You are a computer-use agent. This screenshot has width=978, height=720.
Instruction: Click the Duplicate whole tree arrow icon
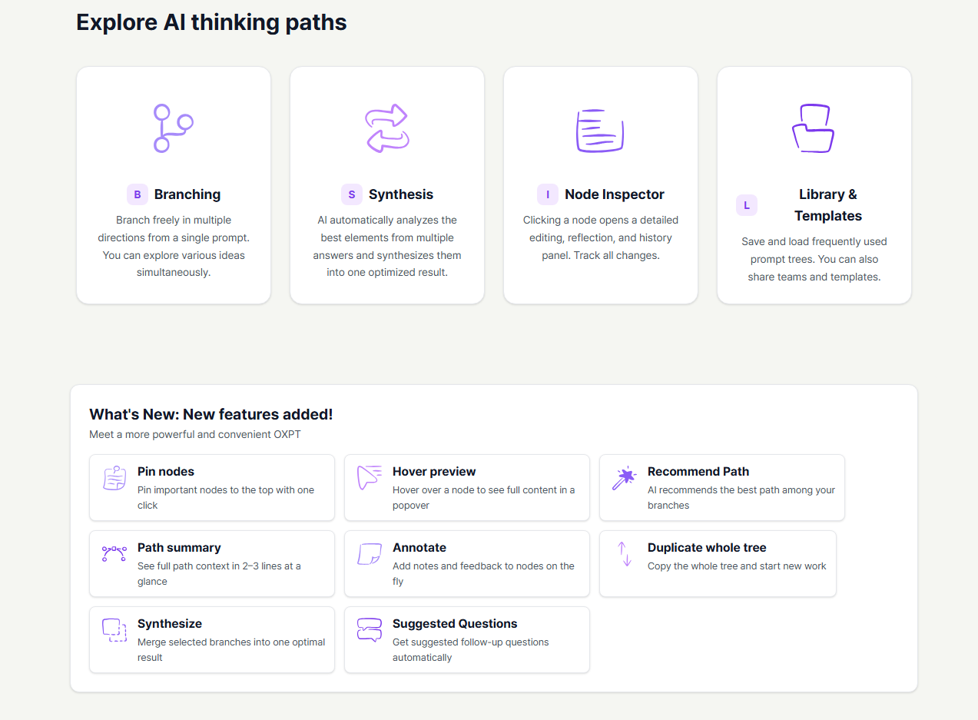coord(623,554)
